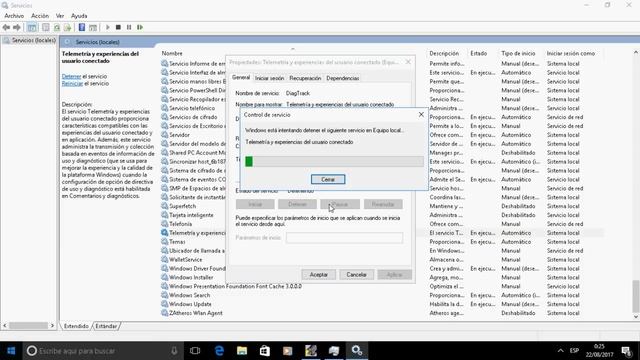The height and width of the screenshot is (360, 640).
Task: Click Cerrar in the Control de servicio dialog
Action: tap(328, 179)
